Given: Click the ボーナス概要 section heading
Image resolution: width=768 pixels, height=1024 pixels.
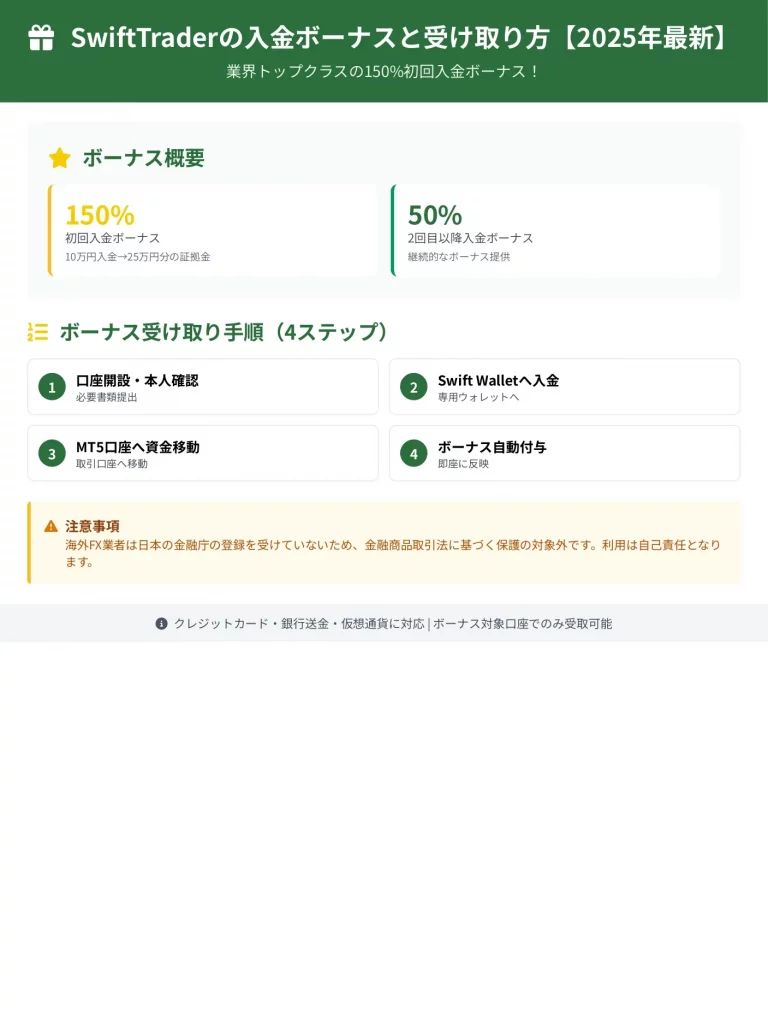Looking at the screenshot, I should [x=143, y=158].
